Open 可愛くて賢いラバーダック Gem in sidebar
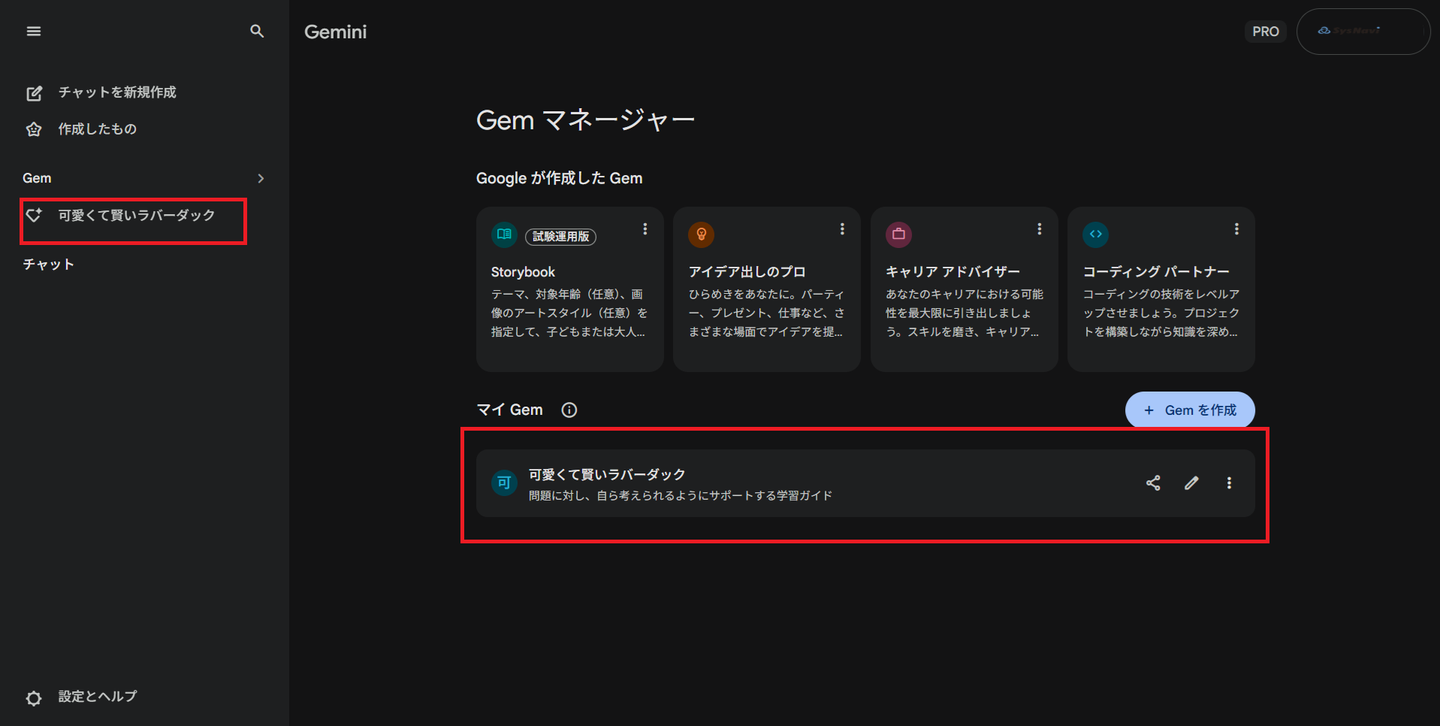 136,215
